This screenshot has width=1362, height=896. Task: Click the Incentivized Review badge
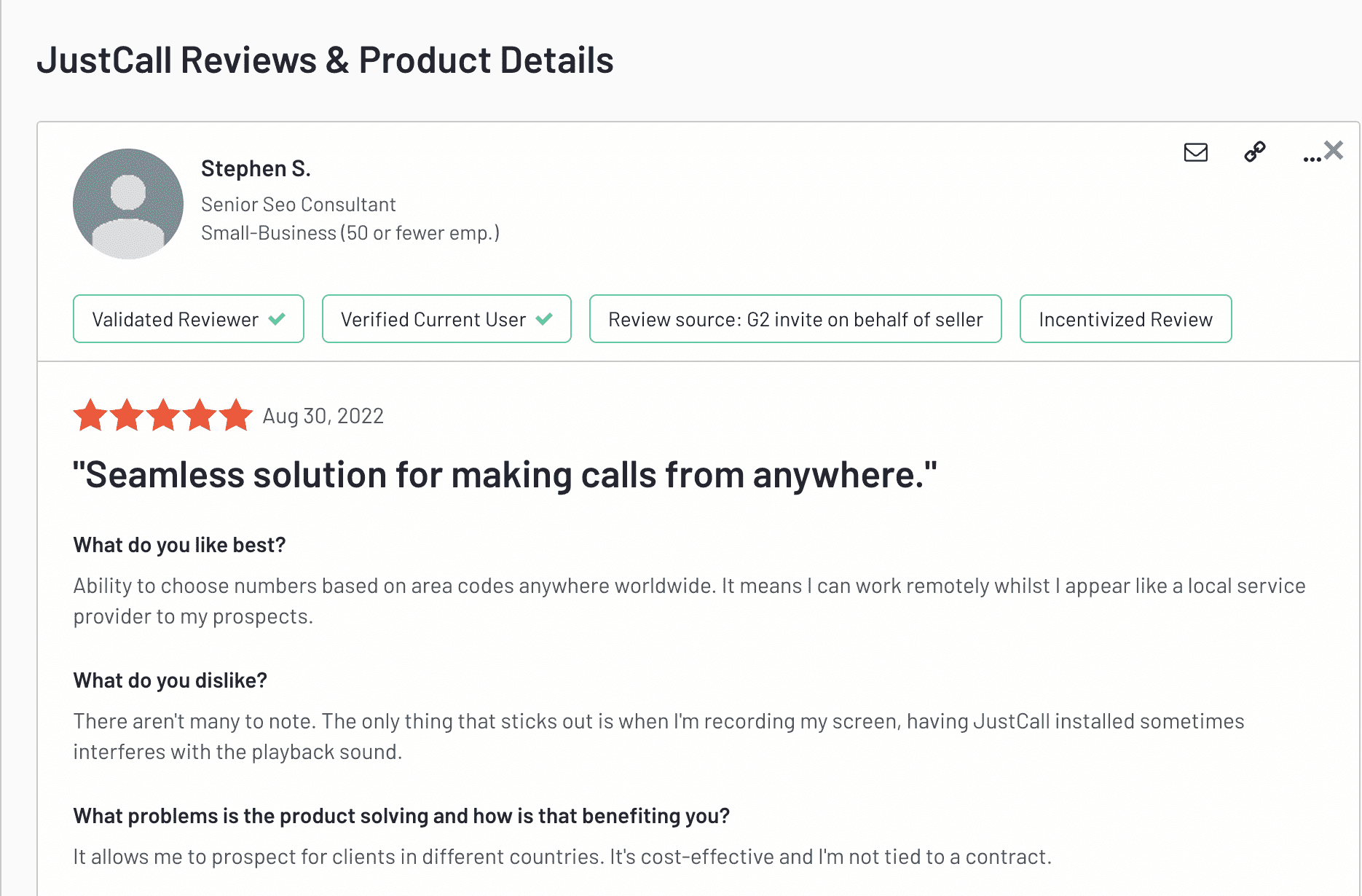(1125, 318)
